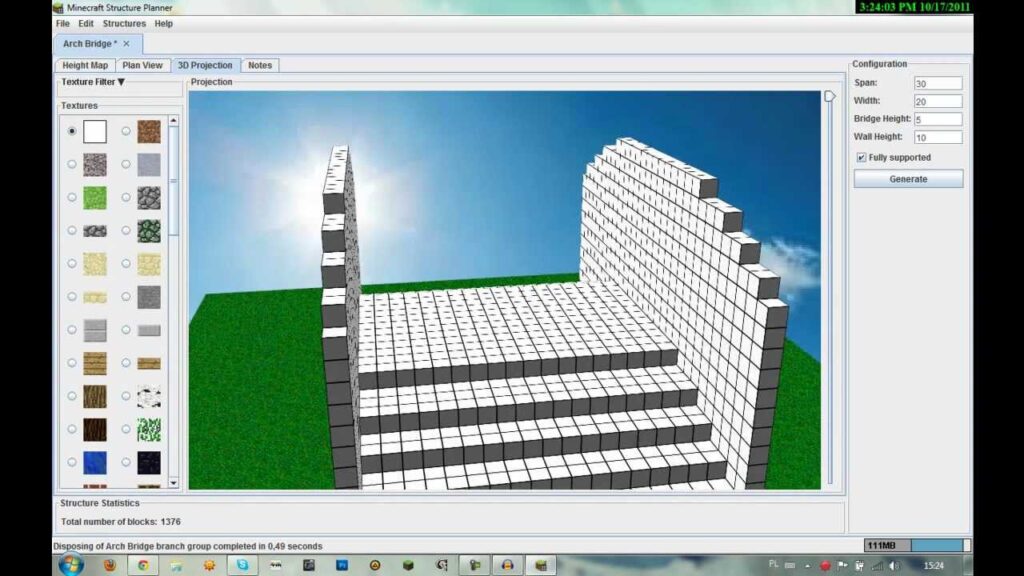Select the radio button beside gravel texture
The height and width of the screenshot is (576, 1024).
[x=72, y=165]
